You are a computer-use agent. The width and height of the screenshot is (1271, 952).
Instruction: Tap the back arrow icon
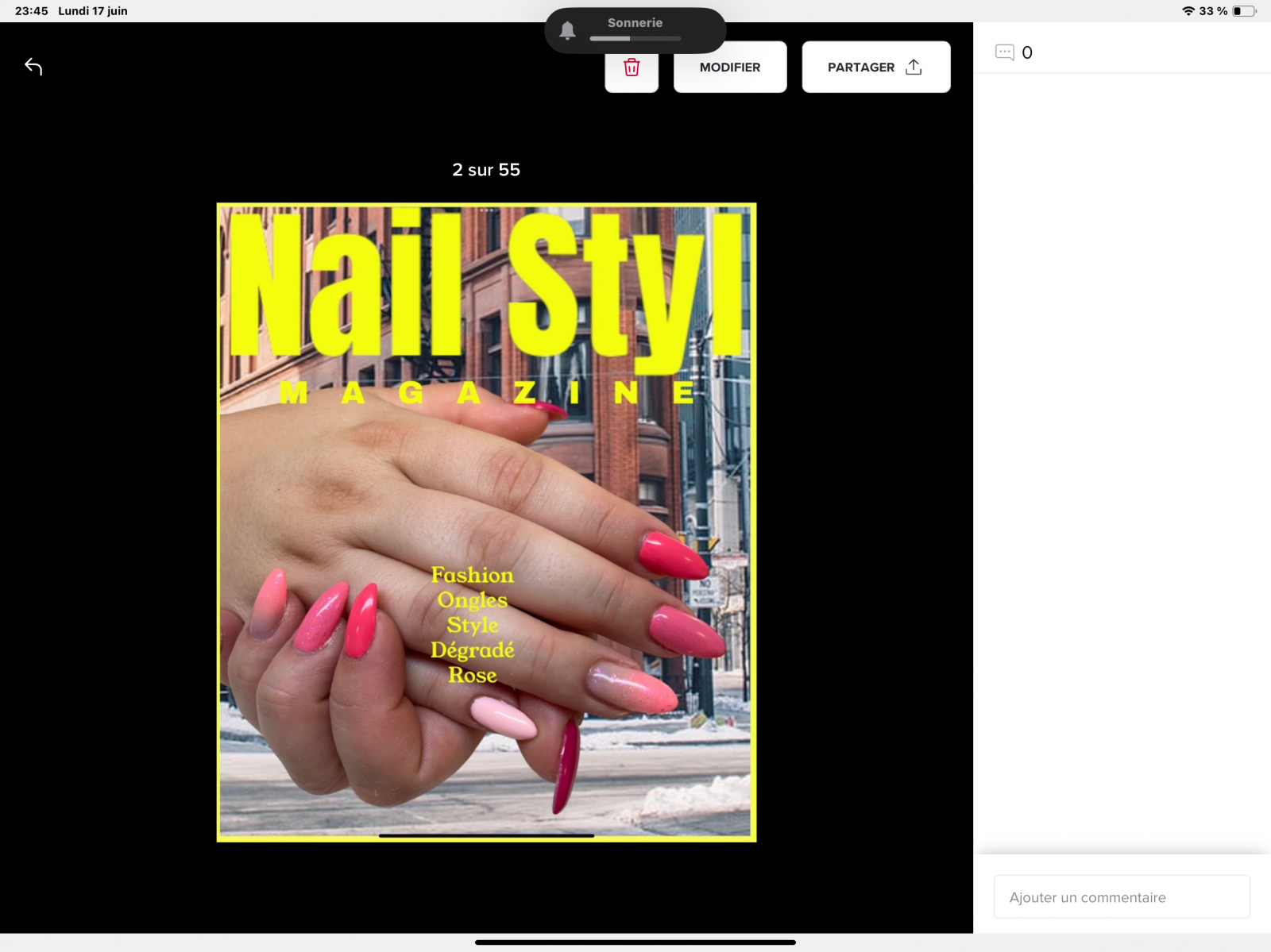pos(33,67)
